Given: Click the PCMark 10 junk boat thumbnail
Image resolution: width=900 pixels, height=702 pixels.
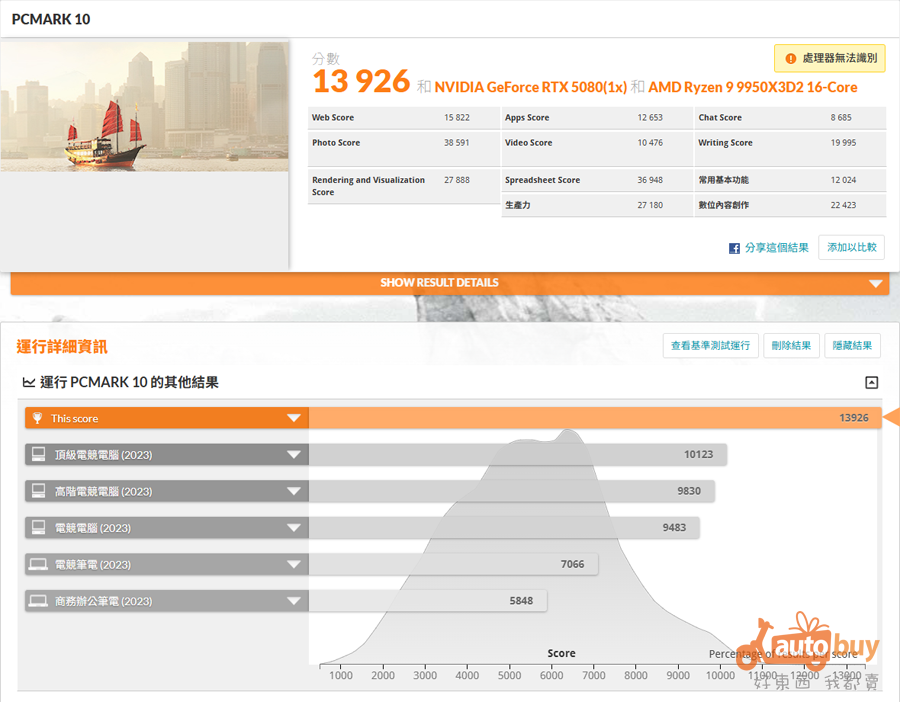Looking at the screenshot, I should [x=145, y=105].
